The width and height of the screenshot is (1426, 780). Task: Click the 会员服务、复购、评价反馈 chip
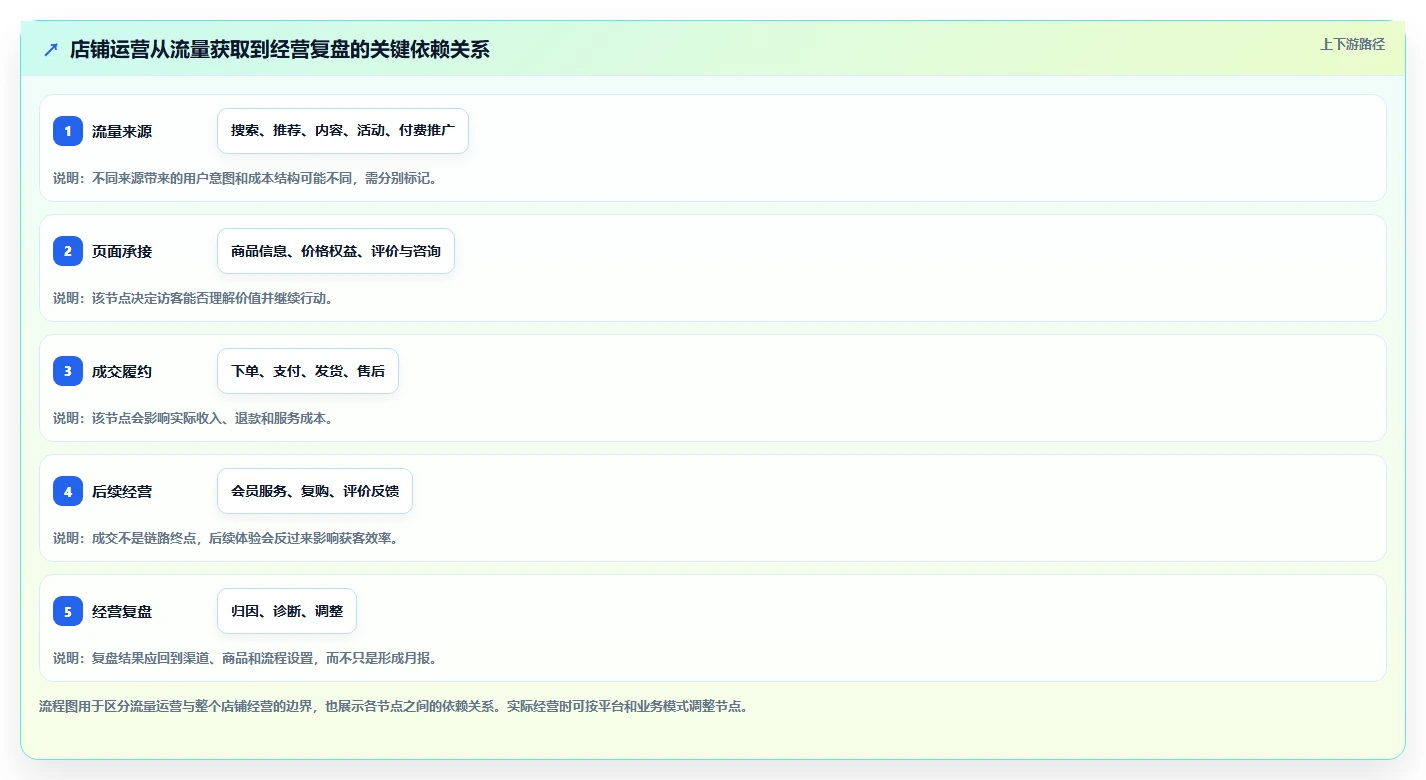pos(315,491)
